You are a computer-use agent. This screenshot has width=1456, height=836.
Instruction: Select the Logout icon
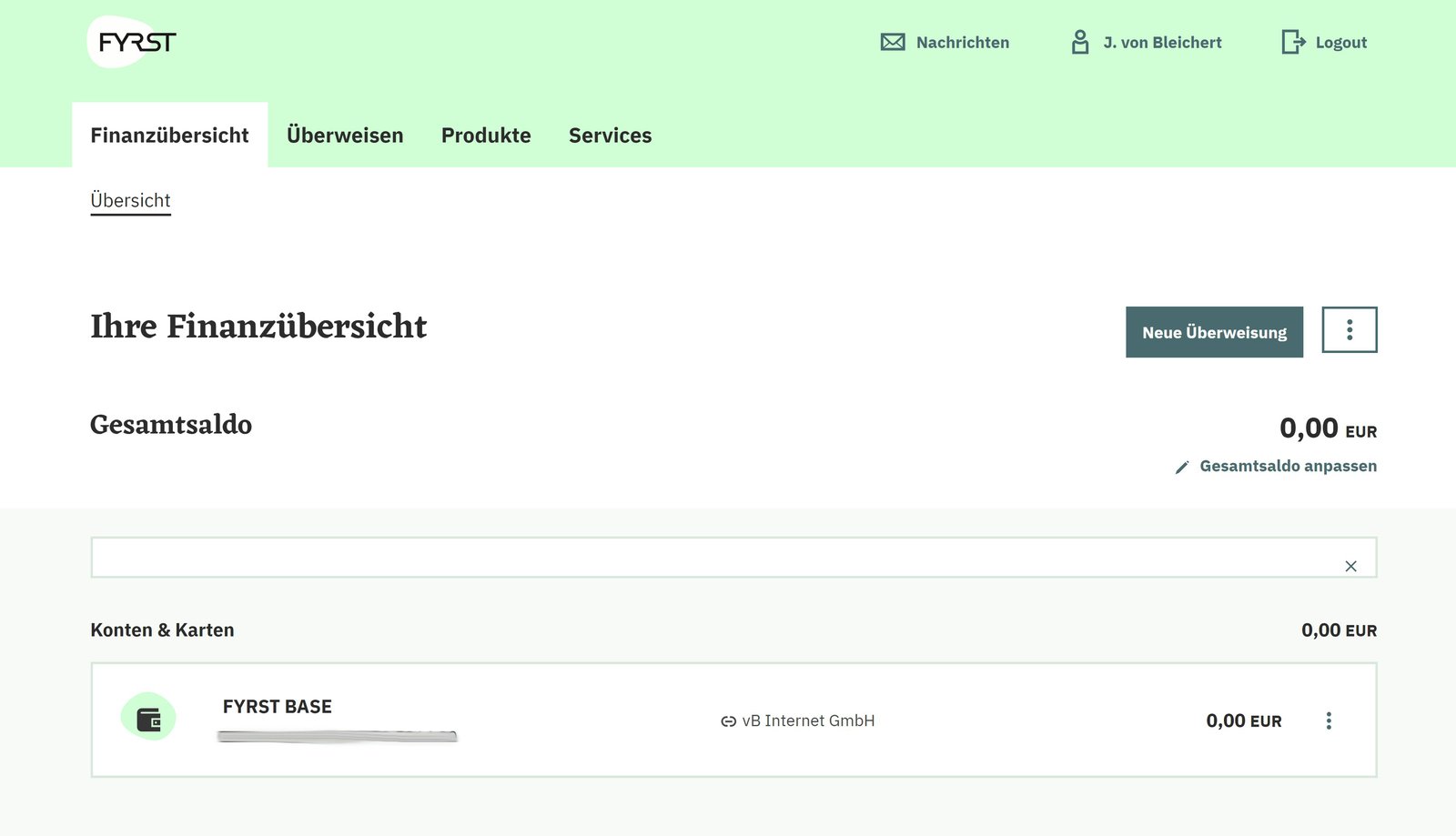tap(1293, 41)
